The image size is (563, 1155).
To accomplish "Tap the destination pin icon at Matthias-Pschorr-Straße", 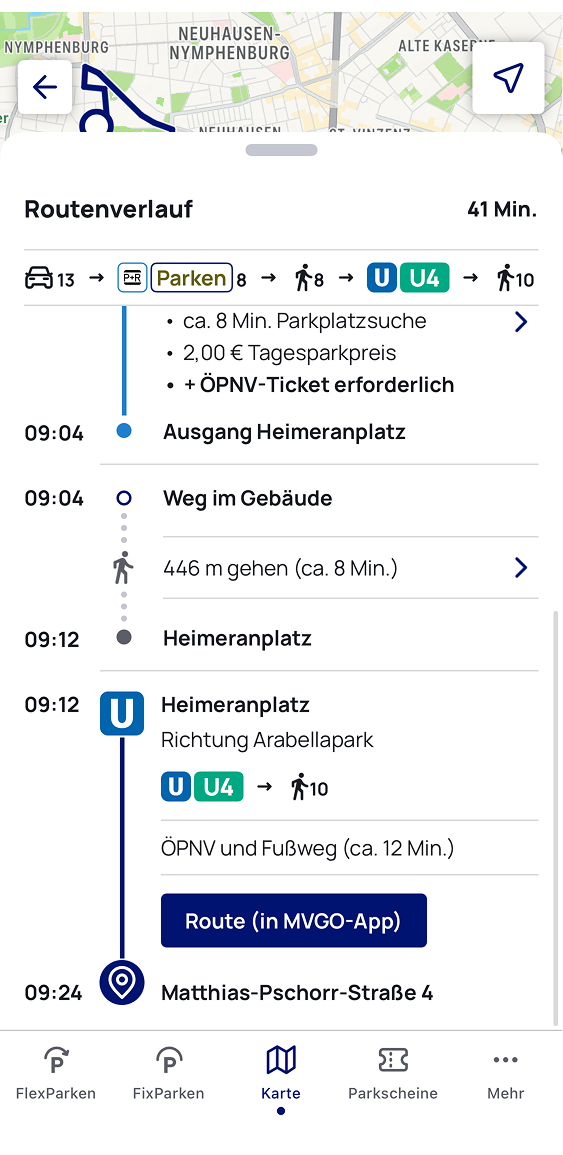I will (x=122, y=981).
